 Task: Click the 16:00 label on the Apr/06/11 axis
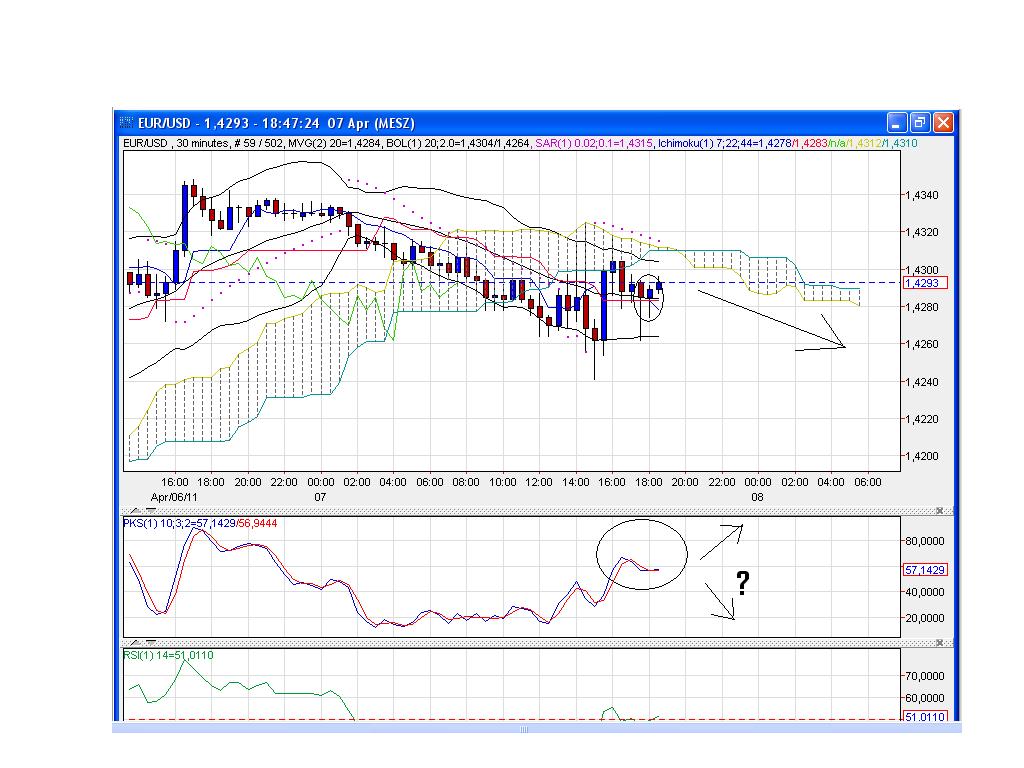click(172, 481)
